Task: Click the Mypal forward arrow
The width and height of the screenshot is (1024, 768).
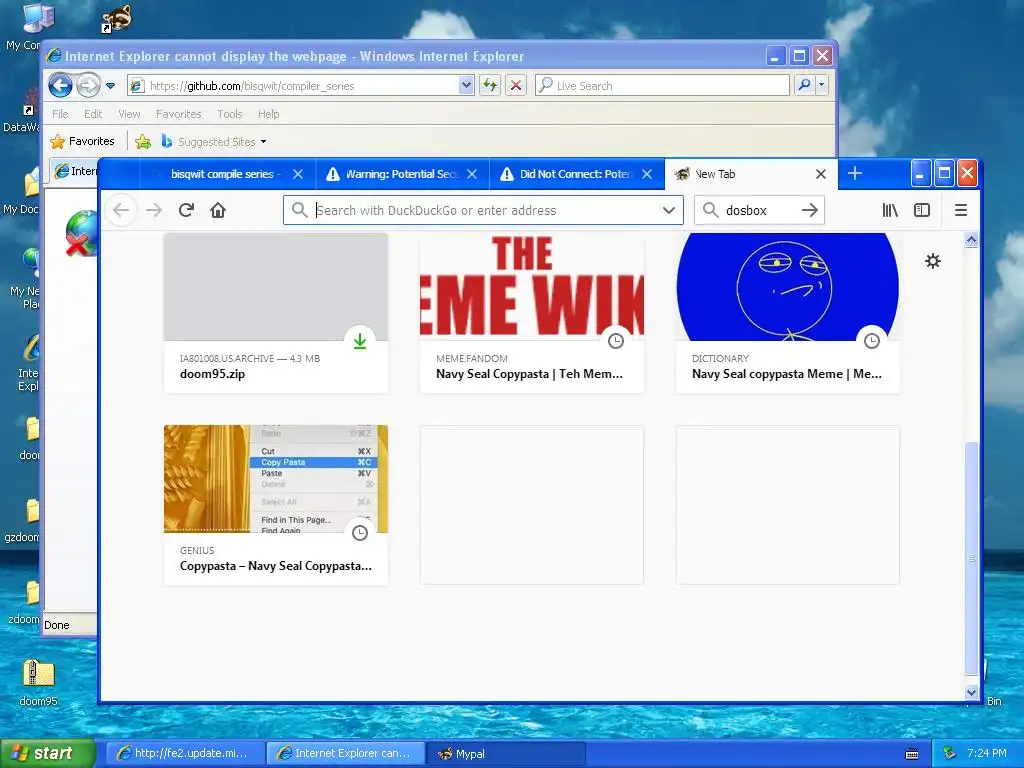Action: [154, 210]
